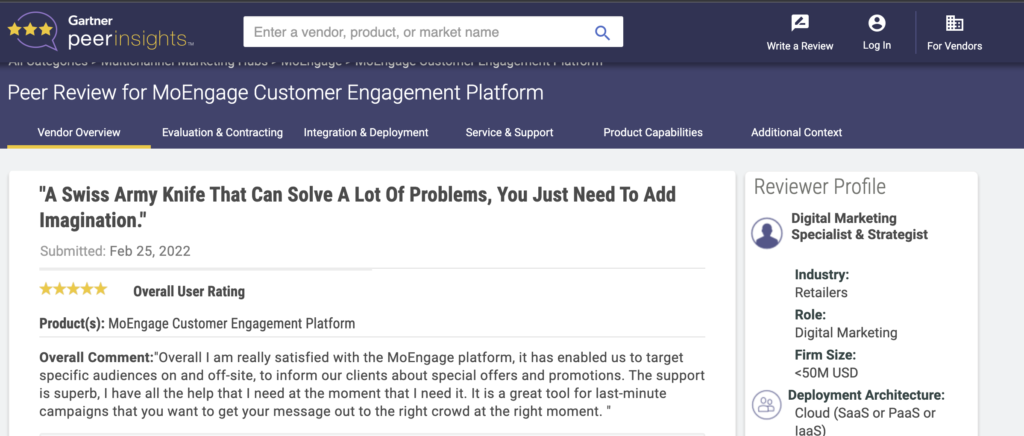Click the Log In user icon

coord(876,23)
